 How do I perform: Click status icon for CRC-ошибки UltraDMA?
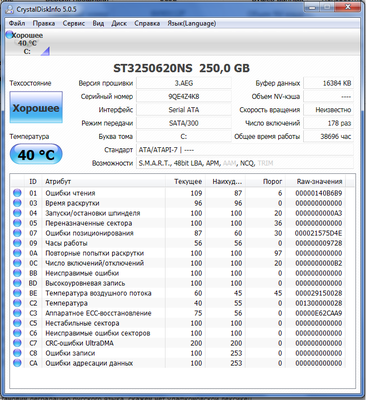pyautogui.click(x=17, y=343)
